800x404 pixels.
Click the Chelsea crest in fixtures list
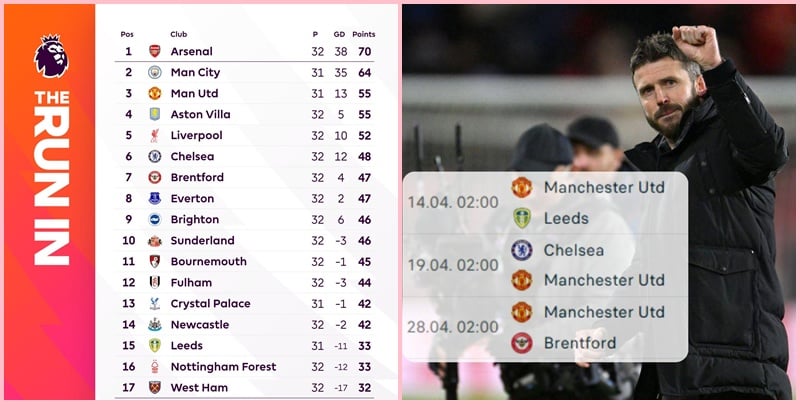coord(521,250)
